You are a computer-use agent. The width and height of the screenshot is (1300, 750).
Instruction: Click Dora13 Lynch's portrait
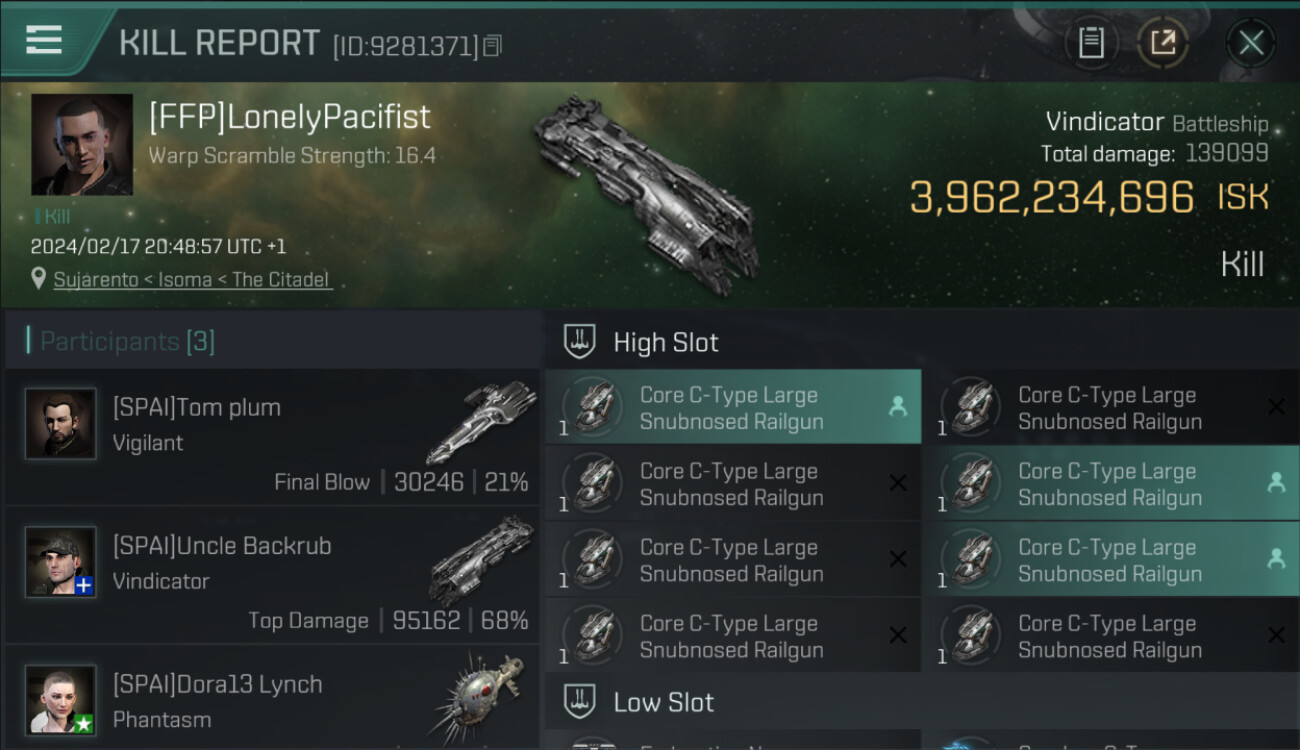[61, 700]
